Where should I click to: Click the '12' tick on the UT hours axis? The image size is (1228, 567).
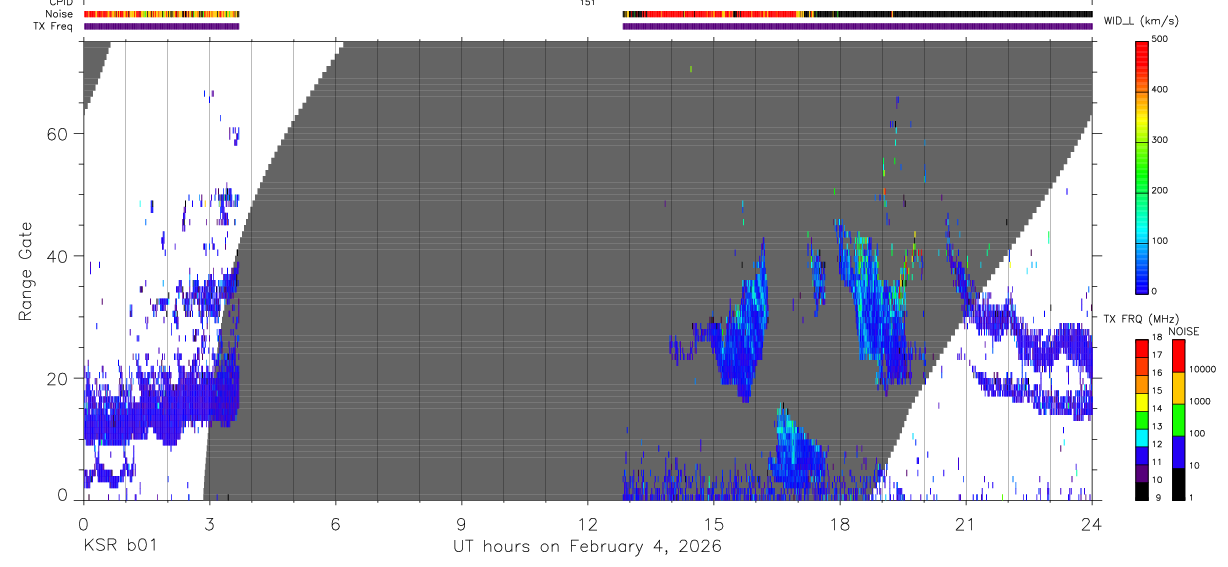(x=587, y=522)
